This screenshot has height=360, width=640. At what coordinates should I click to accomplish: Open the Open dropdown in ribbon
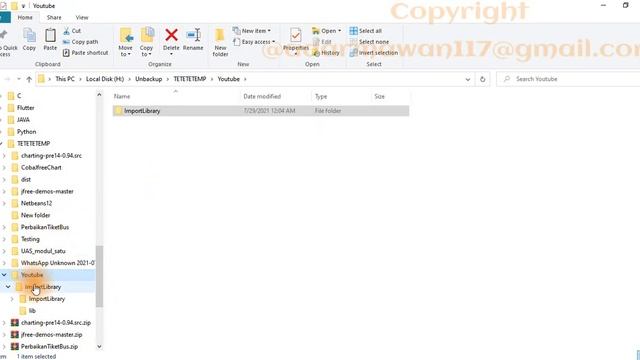[326, 31]
